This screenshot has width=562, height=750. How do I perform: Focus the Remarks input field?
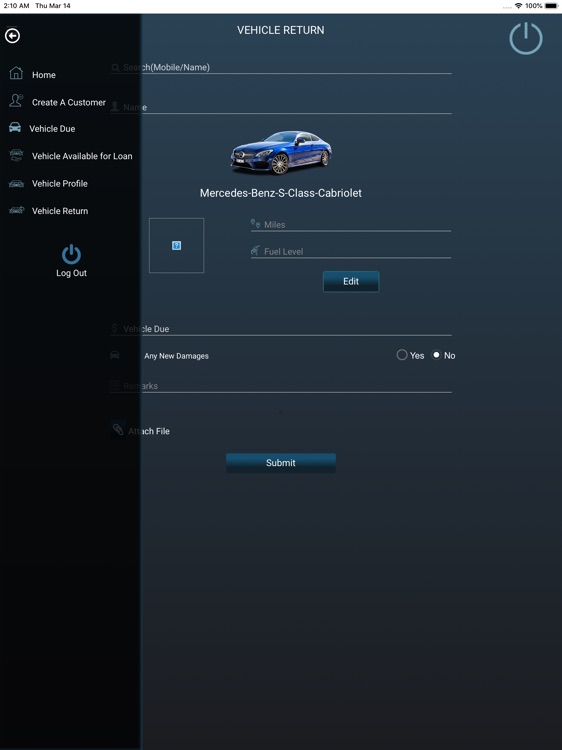click(281, 386)
